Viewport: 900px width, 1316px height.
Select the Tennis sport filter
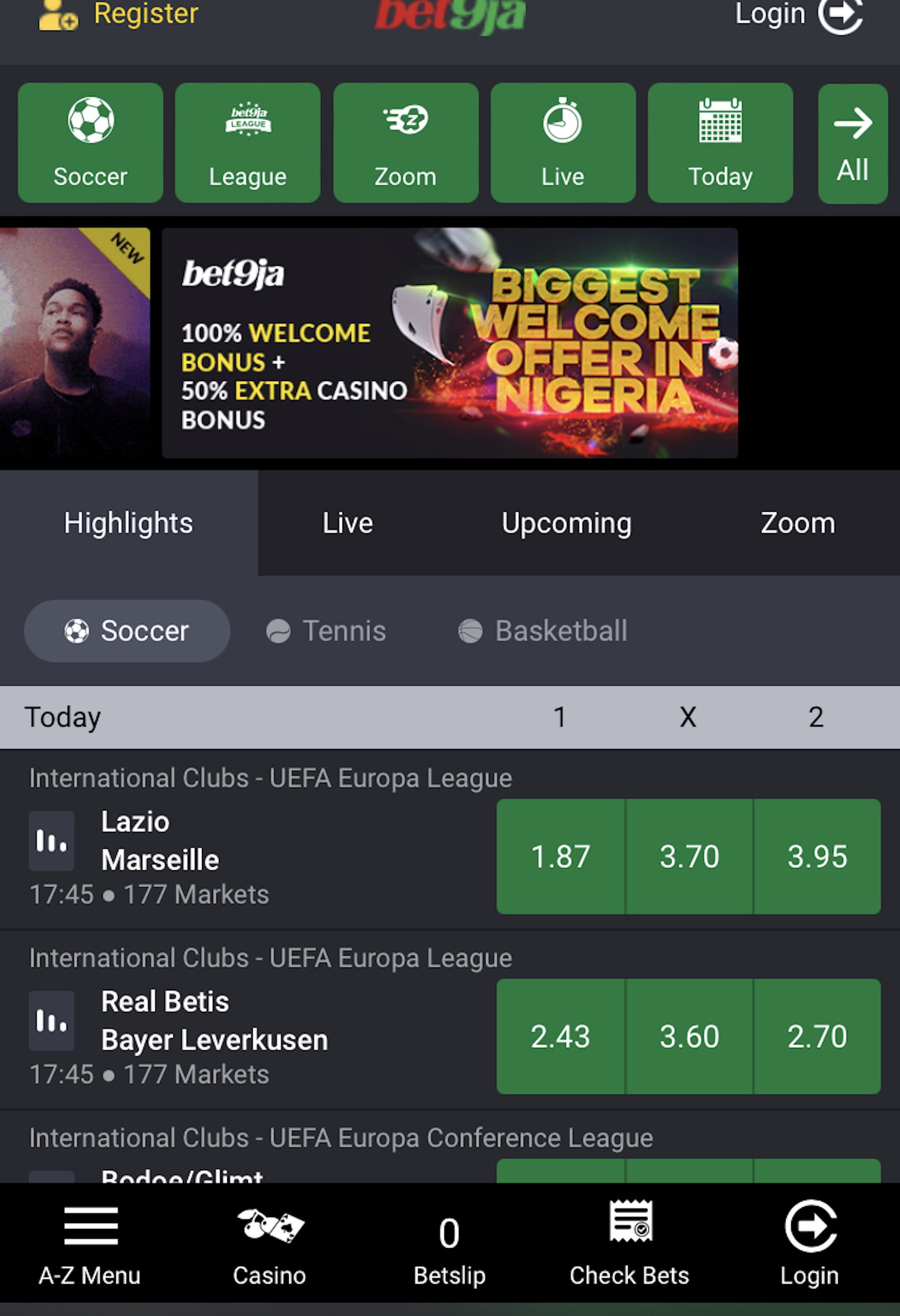(x=326, y=631)
